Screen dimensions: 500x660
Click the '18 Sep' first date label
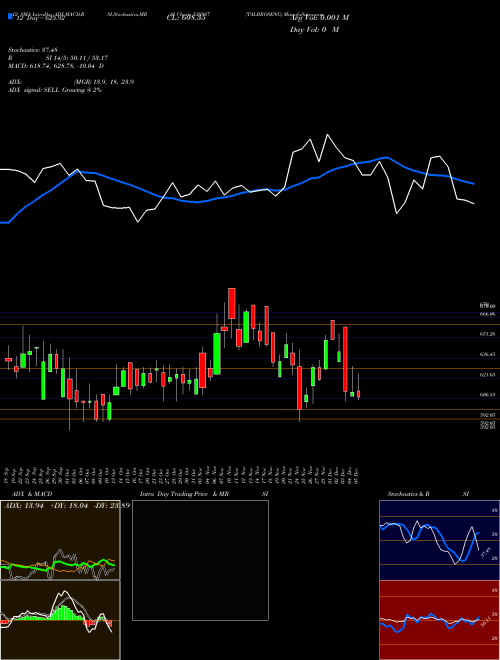coord(8,476)
